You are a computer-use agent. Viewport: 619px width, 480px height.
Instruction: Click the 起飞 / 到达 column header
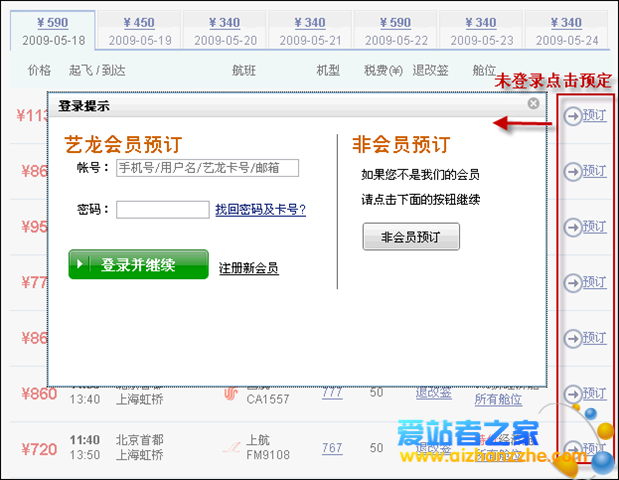pos(97,70)
